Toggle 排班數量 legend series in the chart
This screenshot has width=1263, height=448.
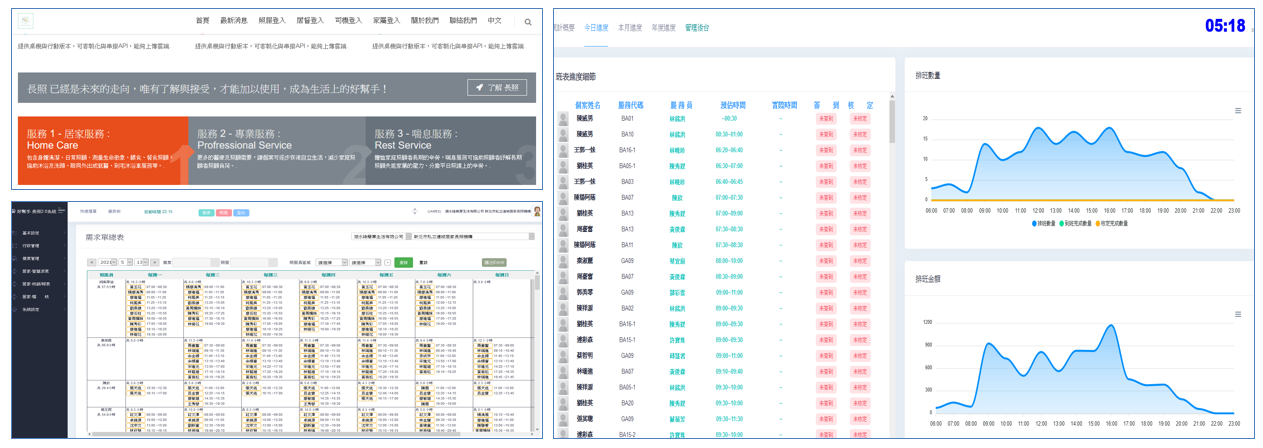(1045, 224)
